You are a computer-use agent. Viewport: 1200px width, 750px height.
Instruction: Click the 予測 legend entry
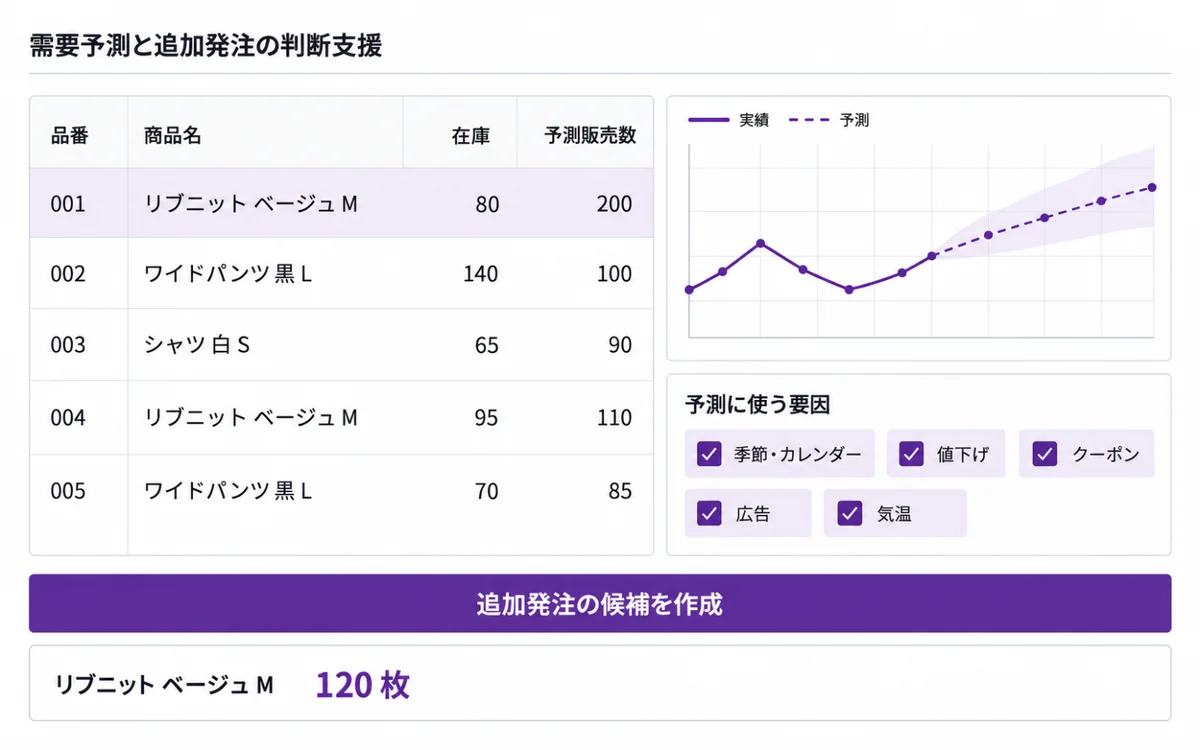(x=829, y=120)
